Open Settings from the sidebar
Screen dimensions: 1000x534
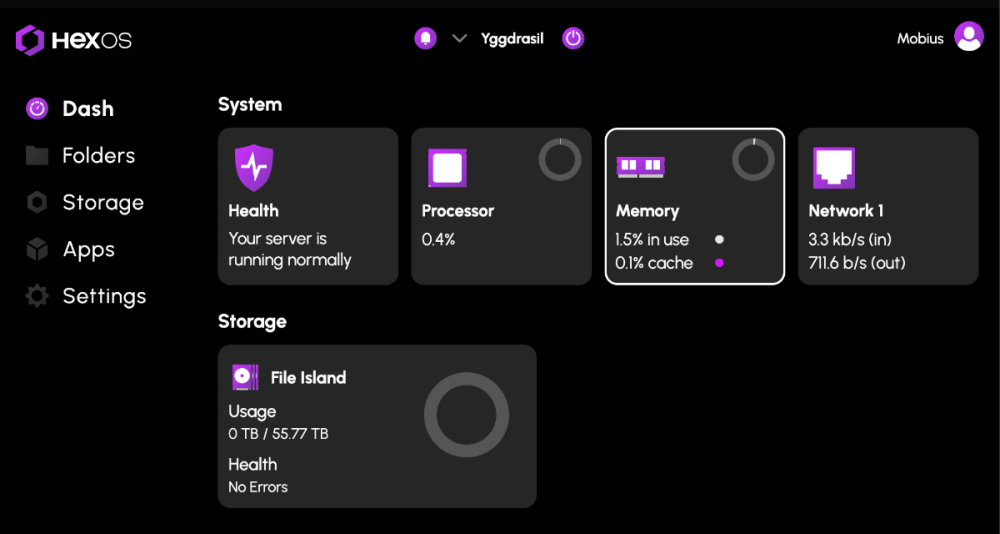point(104,297)
